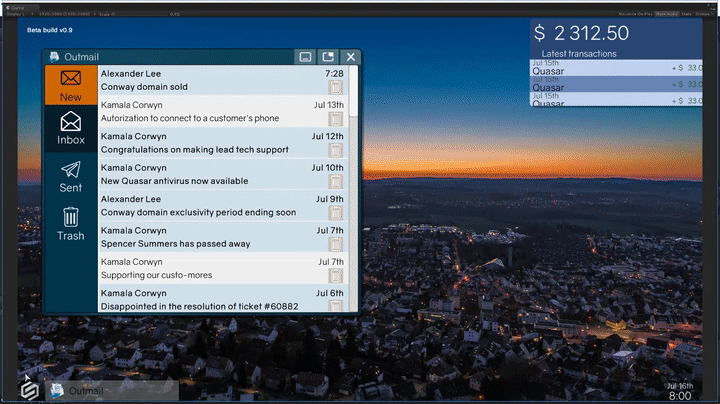Trash the 'Supporting our custo-mores' email
This screenshot has width=720, height=404.
[x=336, y=275]
